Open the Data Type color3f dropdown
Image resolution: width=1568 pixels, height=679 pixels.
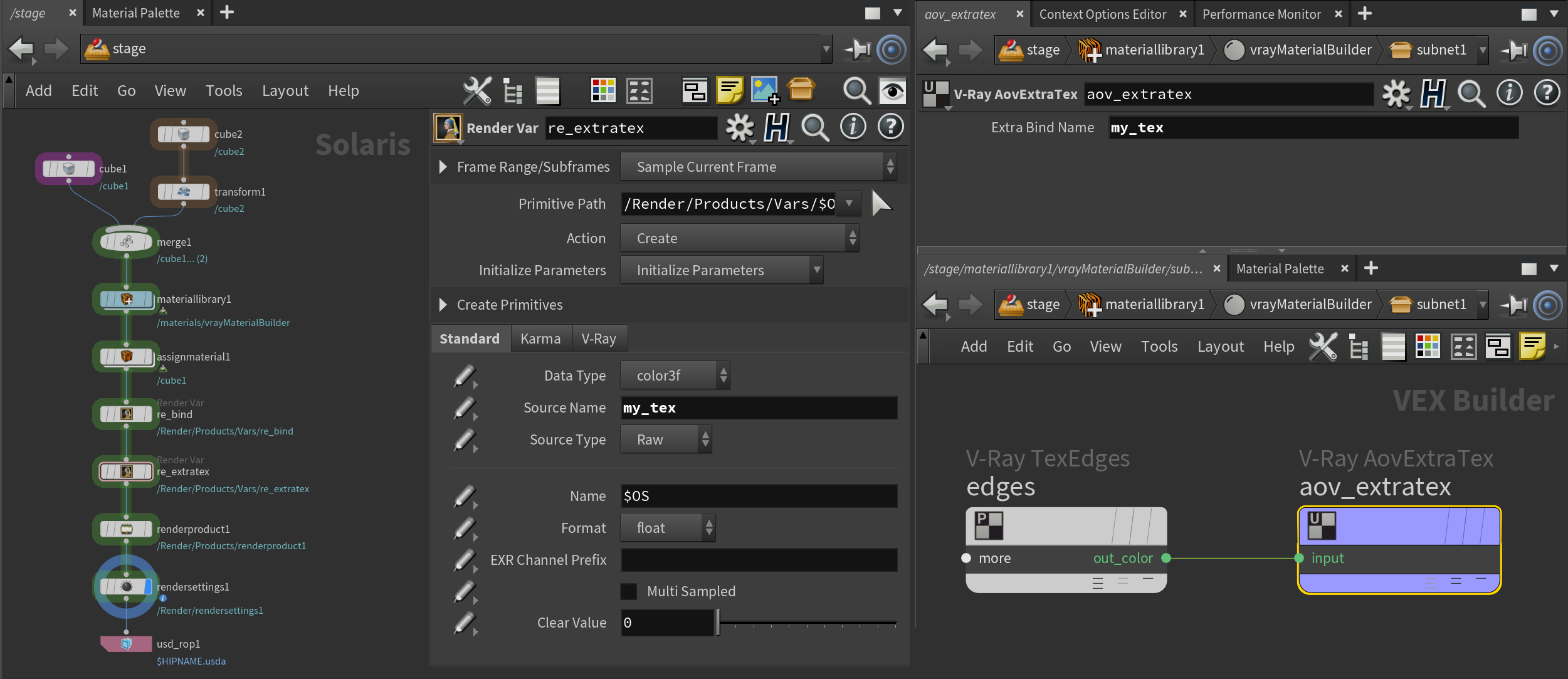675,376
